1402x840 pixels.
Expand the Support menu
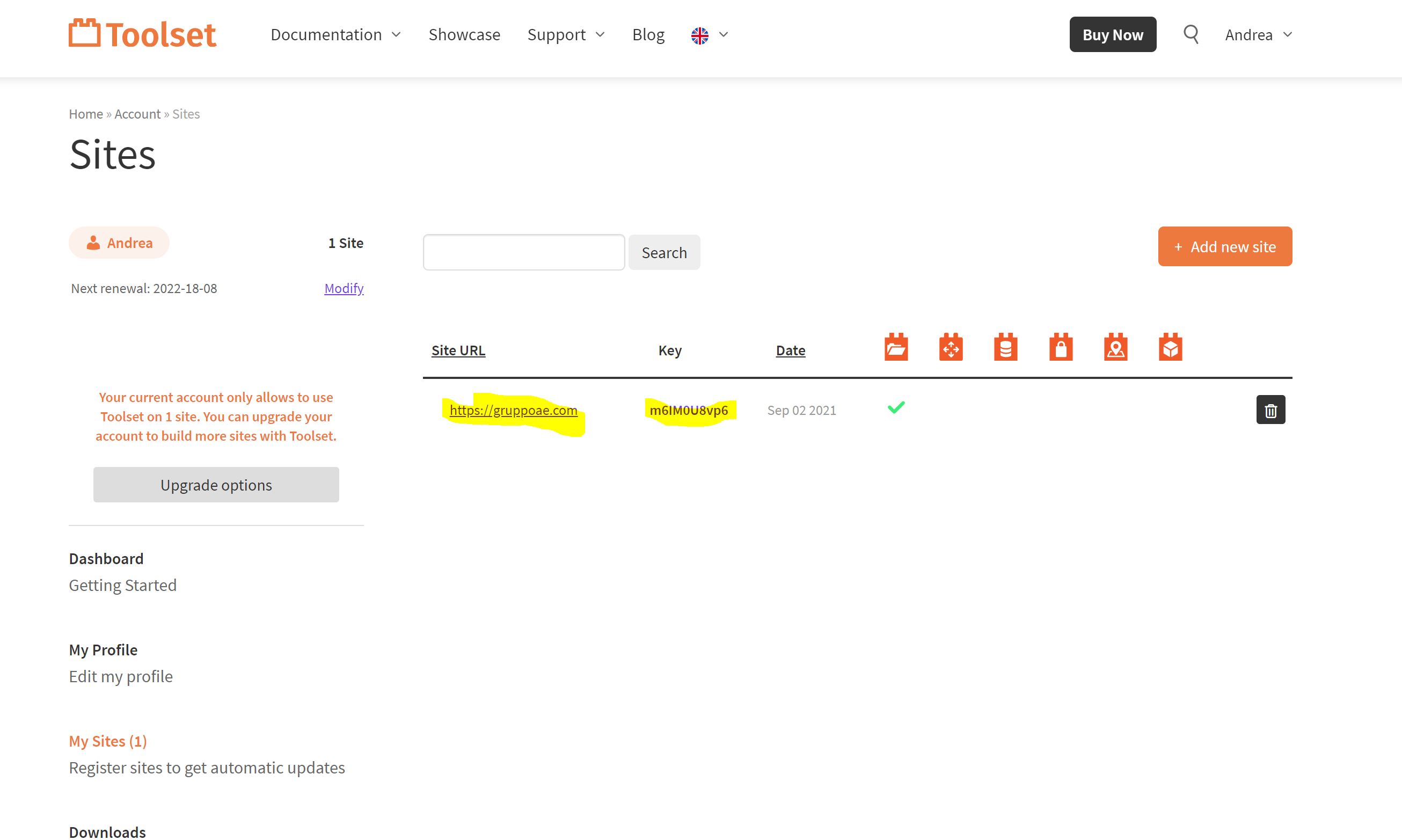point(566,34)
